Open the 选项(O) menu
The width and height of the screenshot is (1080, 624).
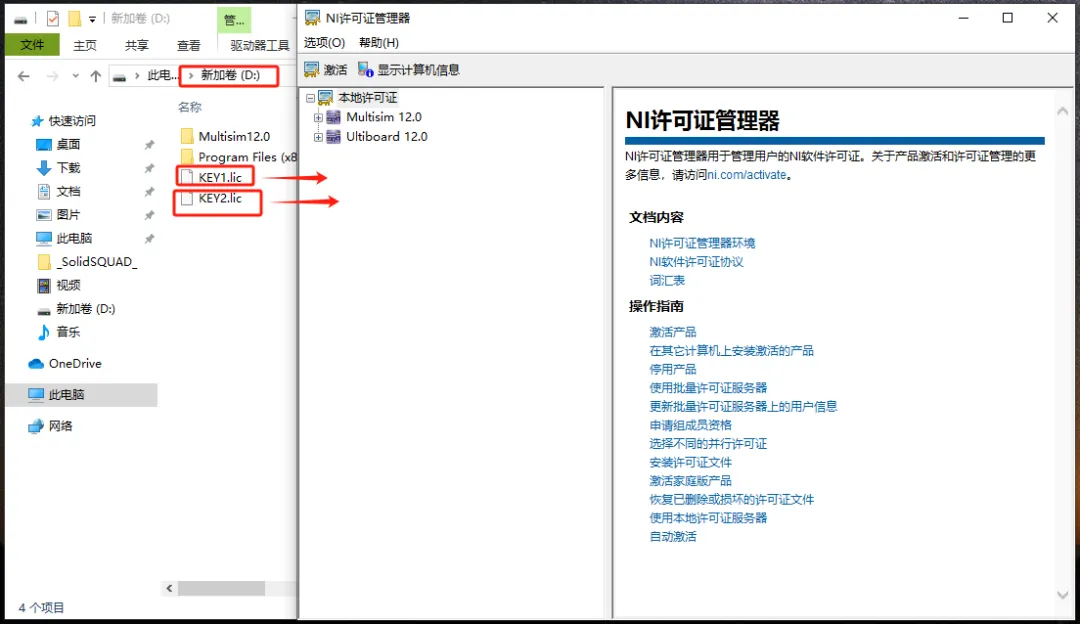click(x=324, y=43)
